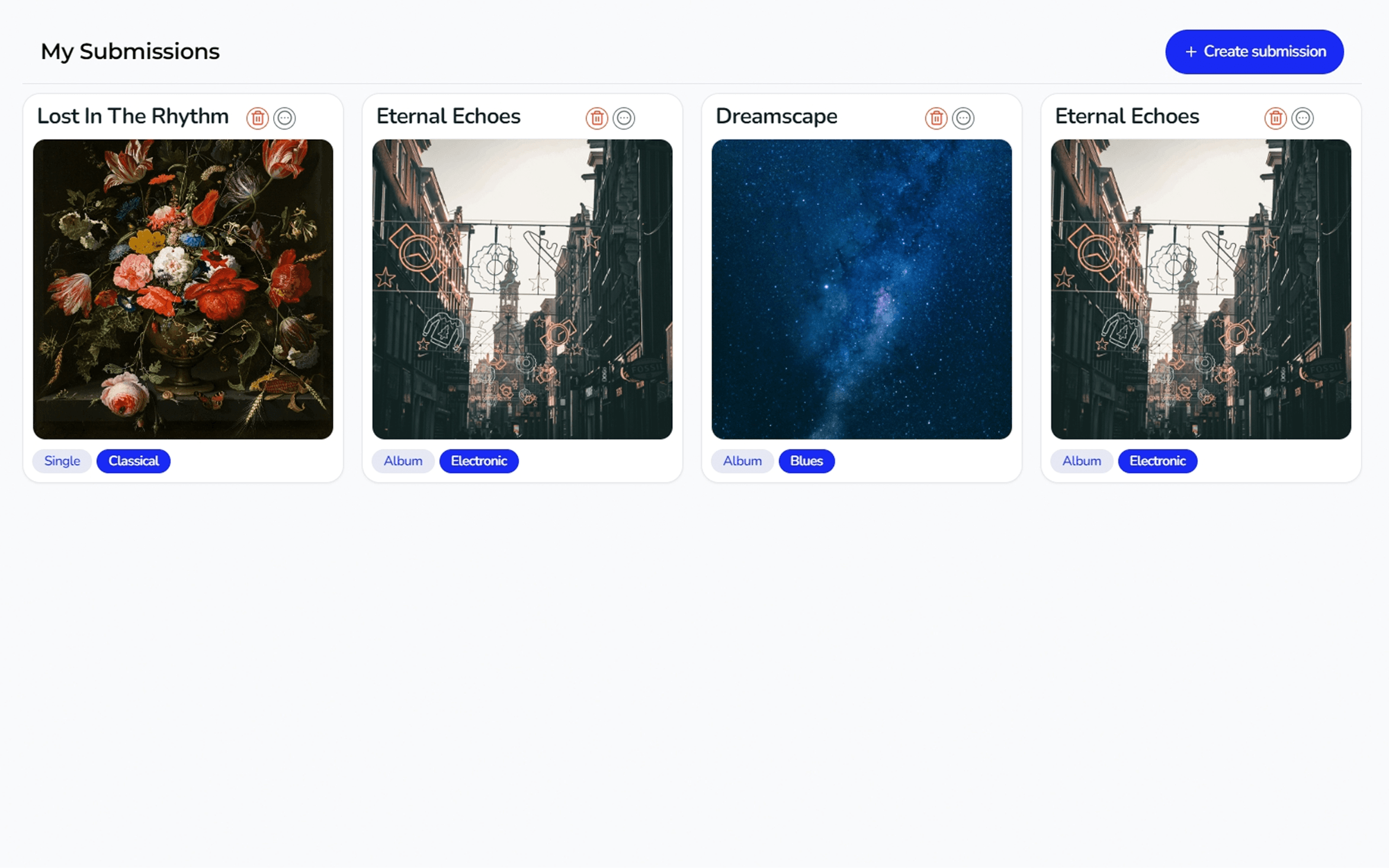Open more options on first Eternal Echoes card

point(624,118)
